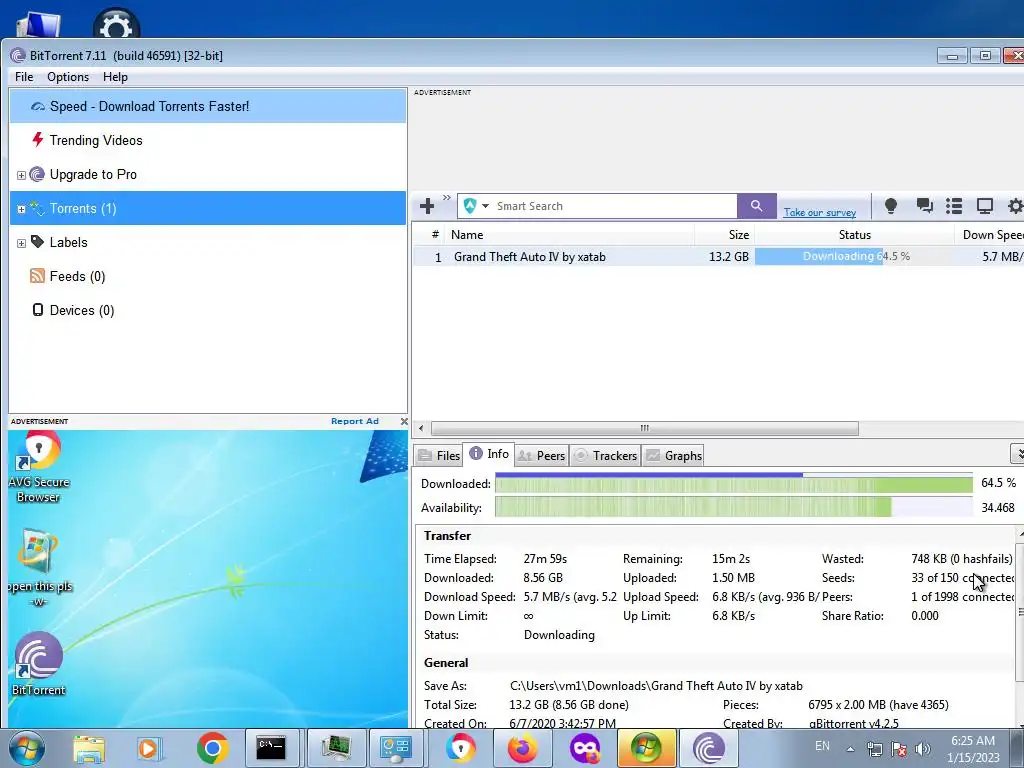Open Windows Media Player taskbar icon
Image resolution: width=1024 pixels, height=768 pixels.
pyautogui.click(x=150, y=749)
